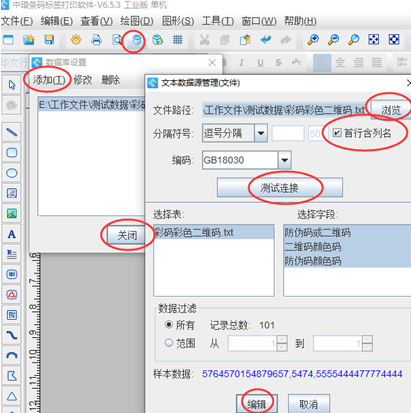Click the zoom in magnifier icon
Viewport: 411px width, 413px height.
point(313,40)
